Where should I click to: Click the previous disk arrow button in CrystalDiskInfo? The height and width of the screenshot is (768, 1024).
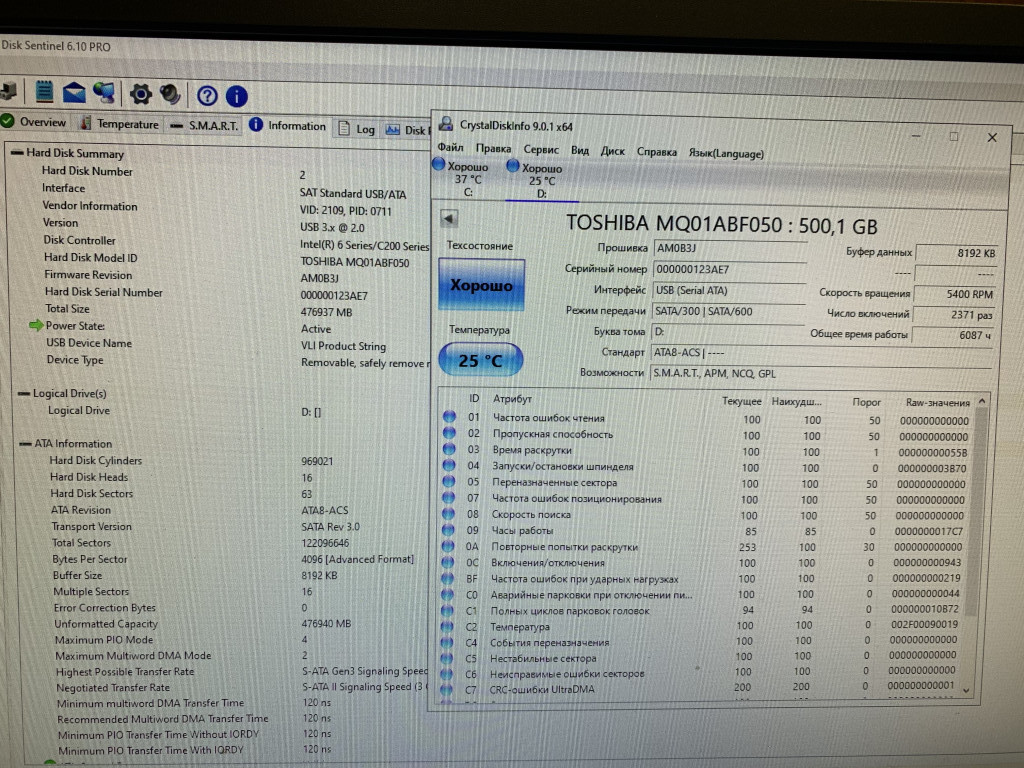(449, 218)
